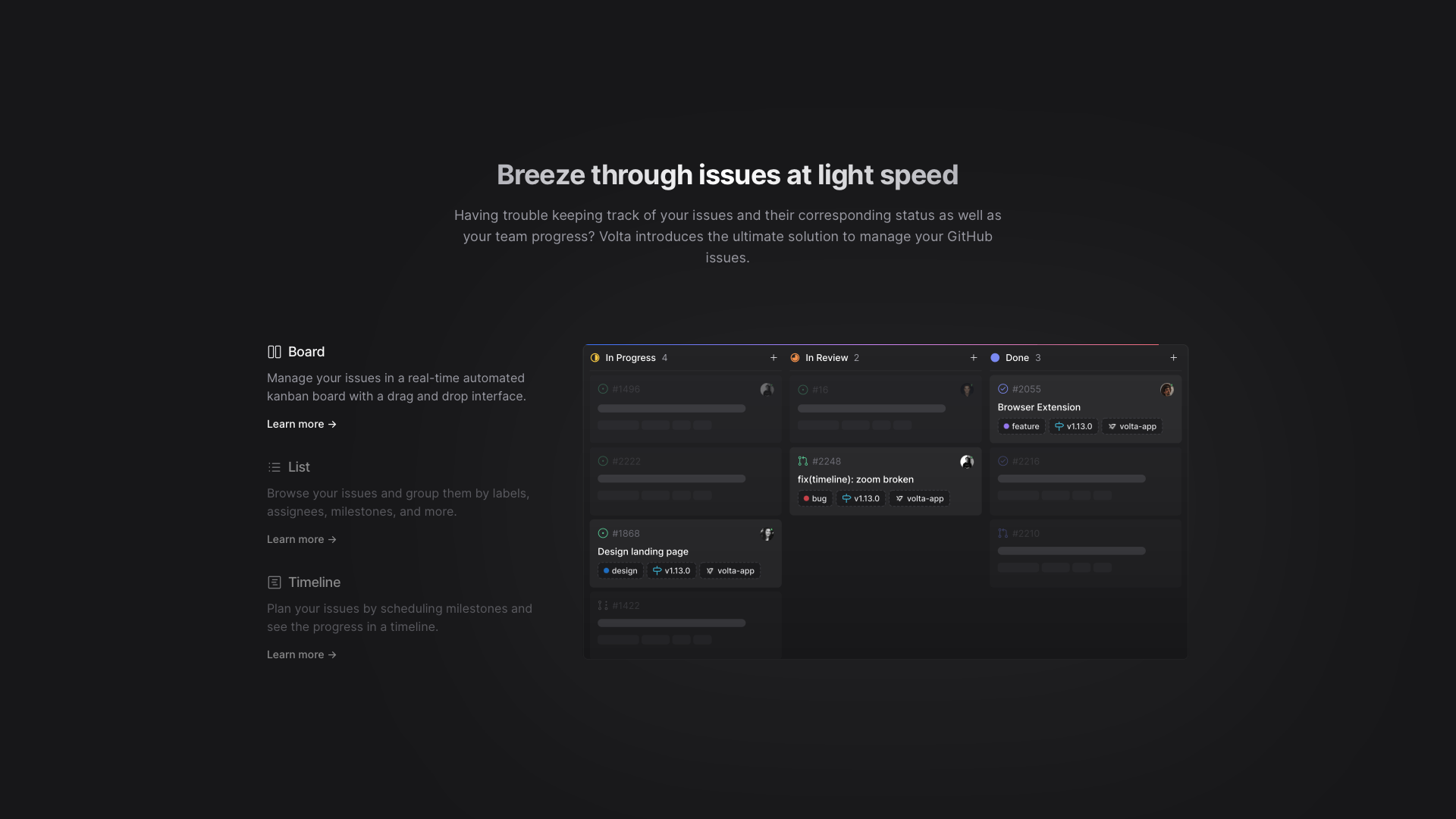
Task: Click the In Review status icon
Action: click(x=795, y=358)
